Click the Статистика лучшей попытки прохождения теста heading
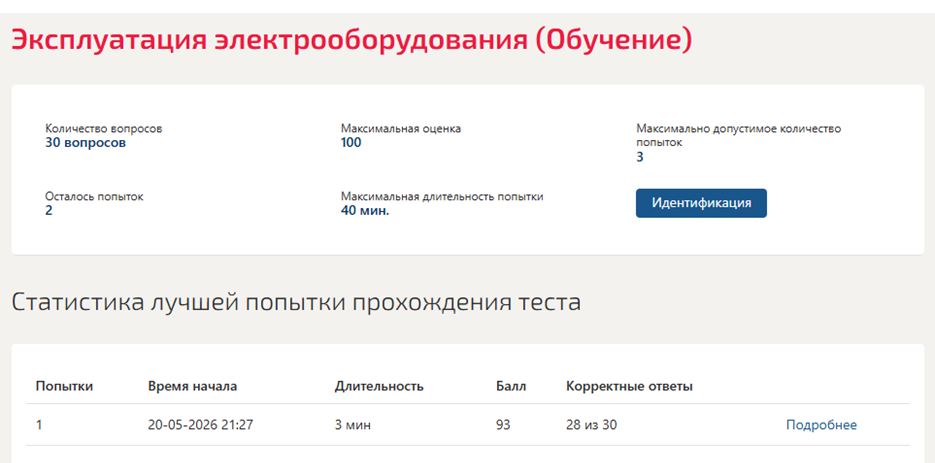935x463 pixels. tap(296, 302)
